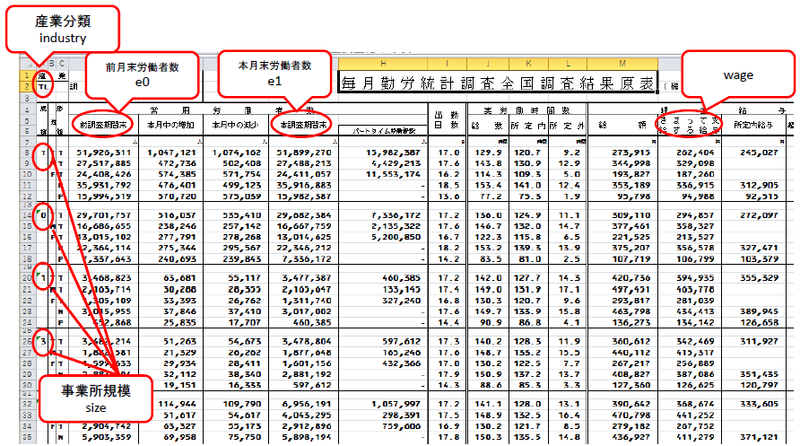Click cell with value 245,027
The width and height of the screenshot is (800, 446).
point(759,153)
